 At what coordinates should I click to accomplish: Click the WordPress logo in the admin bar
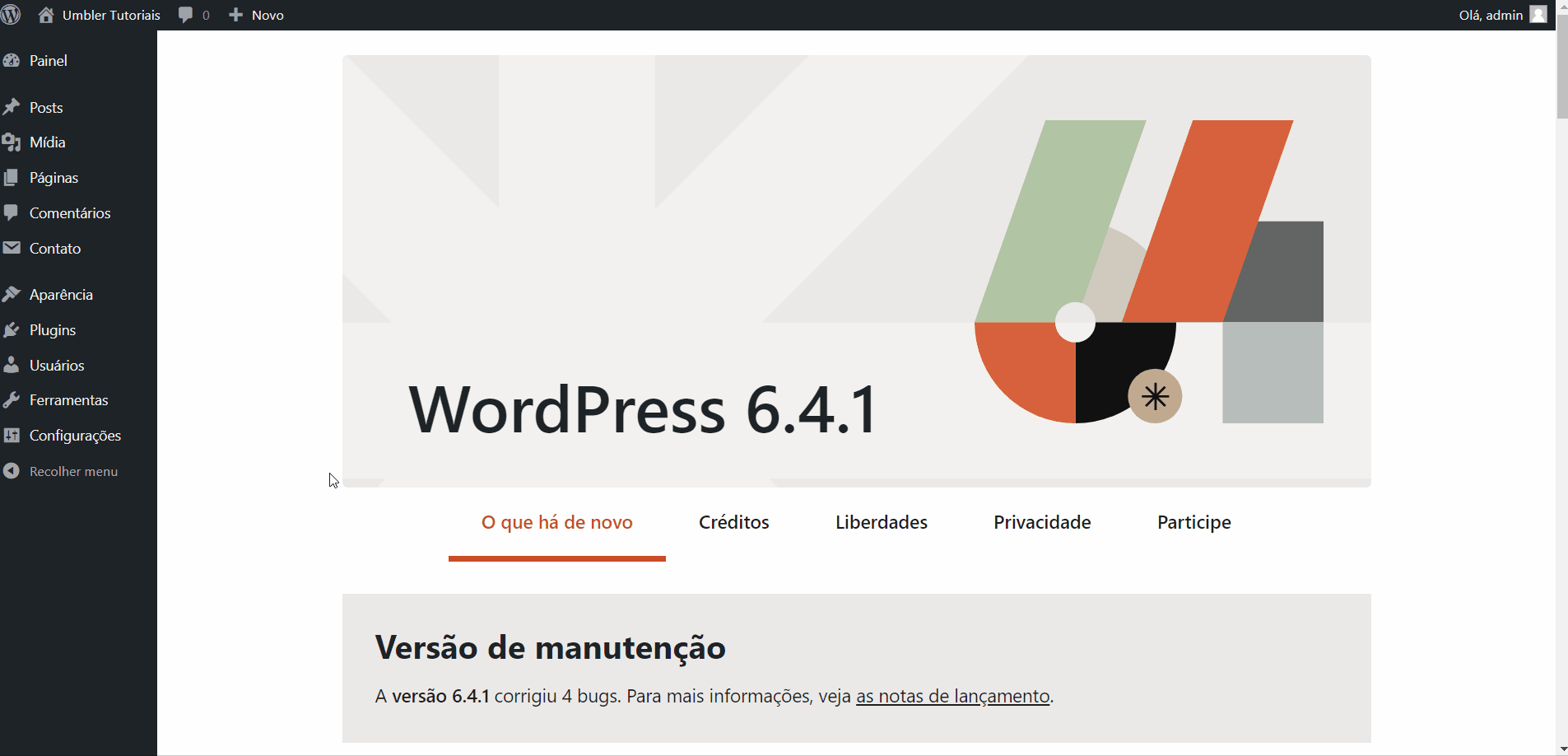[12, 14]
